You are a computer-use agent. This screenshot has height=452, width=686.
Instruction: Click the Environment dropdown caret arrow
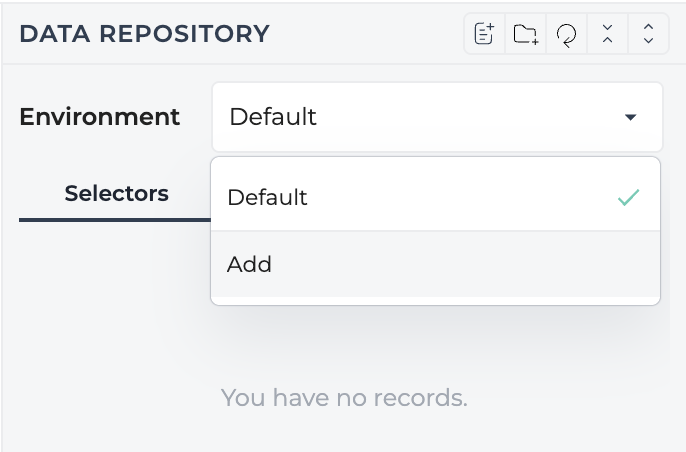pyautogui.click(x=630, y=117)
